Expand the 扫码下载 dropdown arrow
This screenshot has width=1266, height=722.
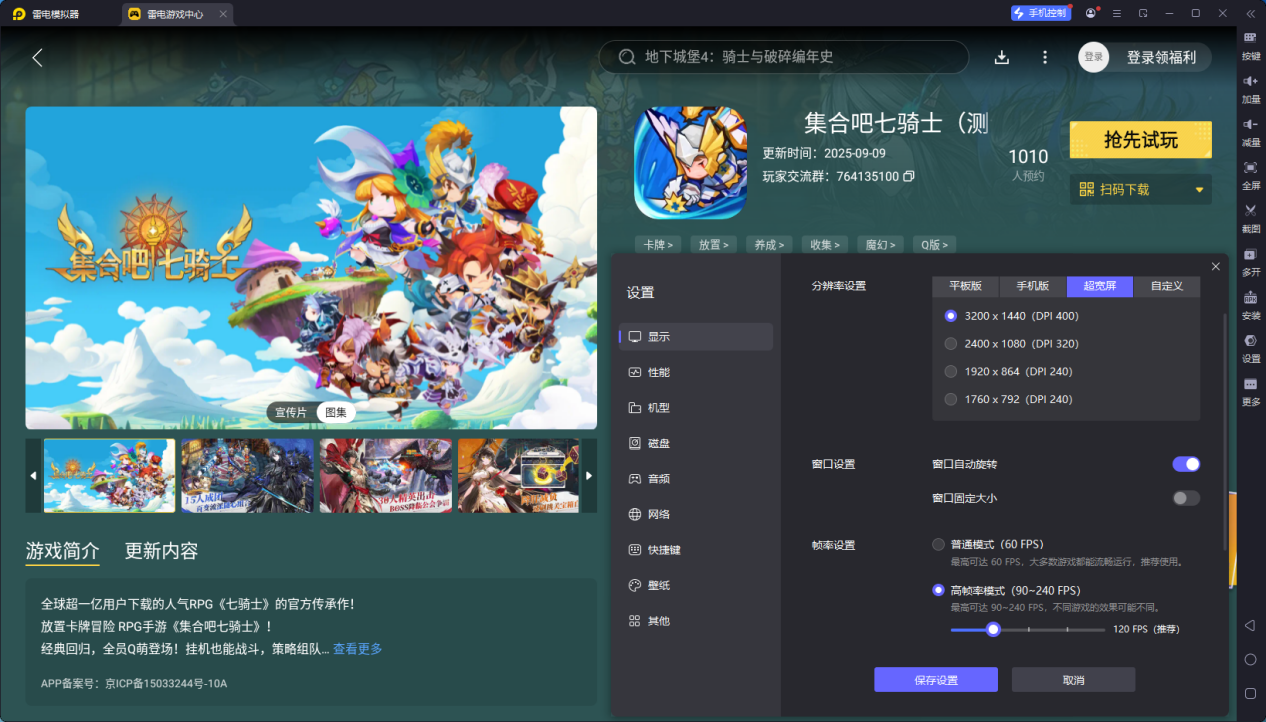pos(1199,190)
